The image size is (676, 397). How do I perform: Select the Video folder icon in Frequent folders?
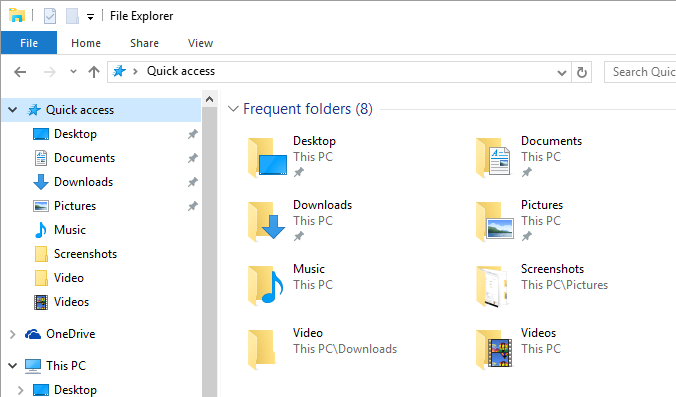pyautogui.click(x=262, y=349)
